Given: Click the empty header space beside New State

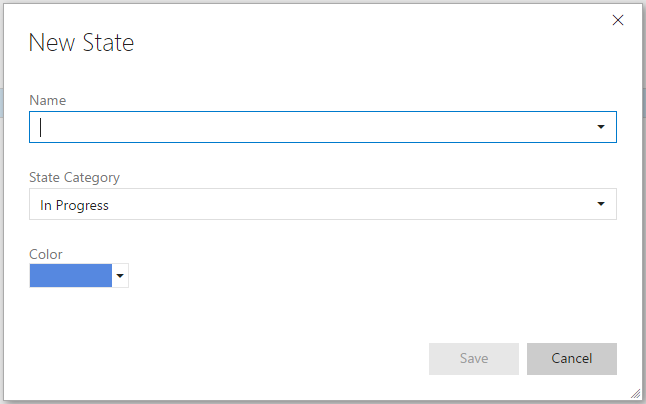Looking at the screenshot, I should tap(371, 43).
